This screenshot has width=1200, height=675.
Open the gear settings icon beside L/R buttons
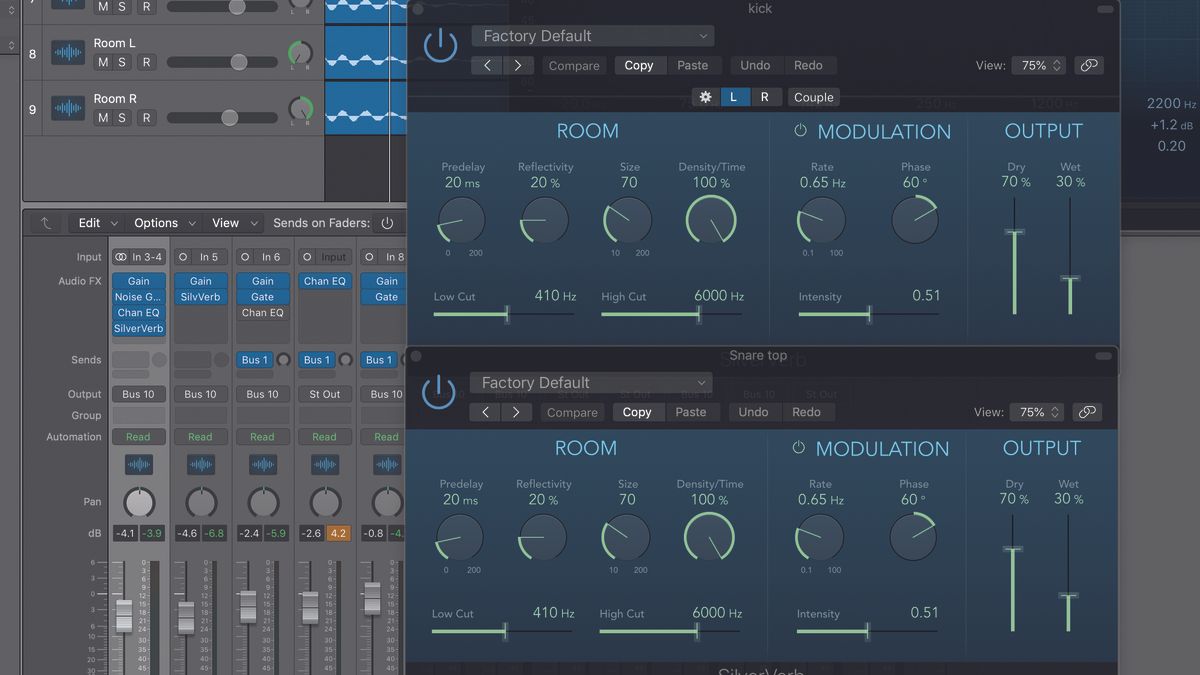705,96
